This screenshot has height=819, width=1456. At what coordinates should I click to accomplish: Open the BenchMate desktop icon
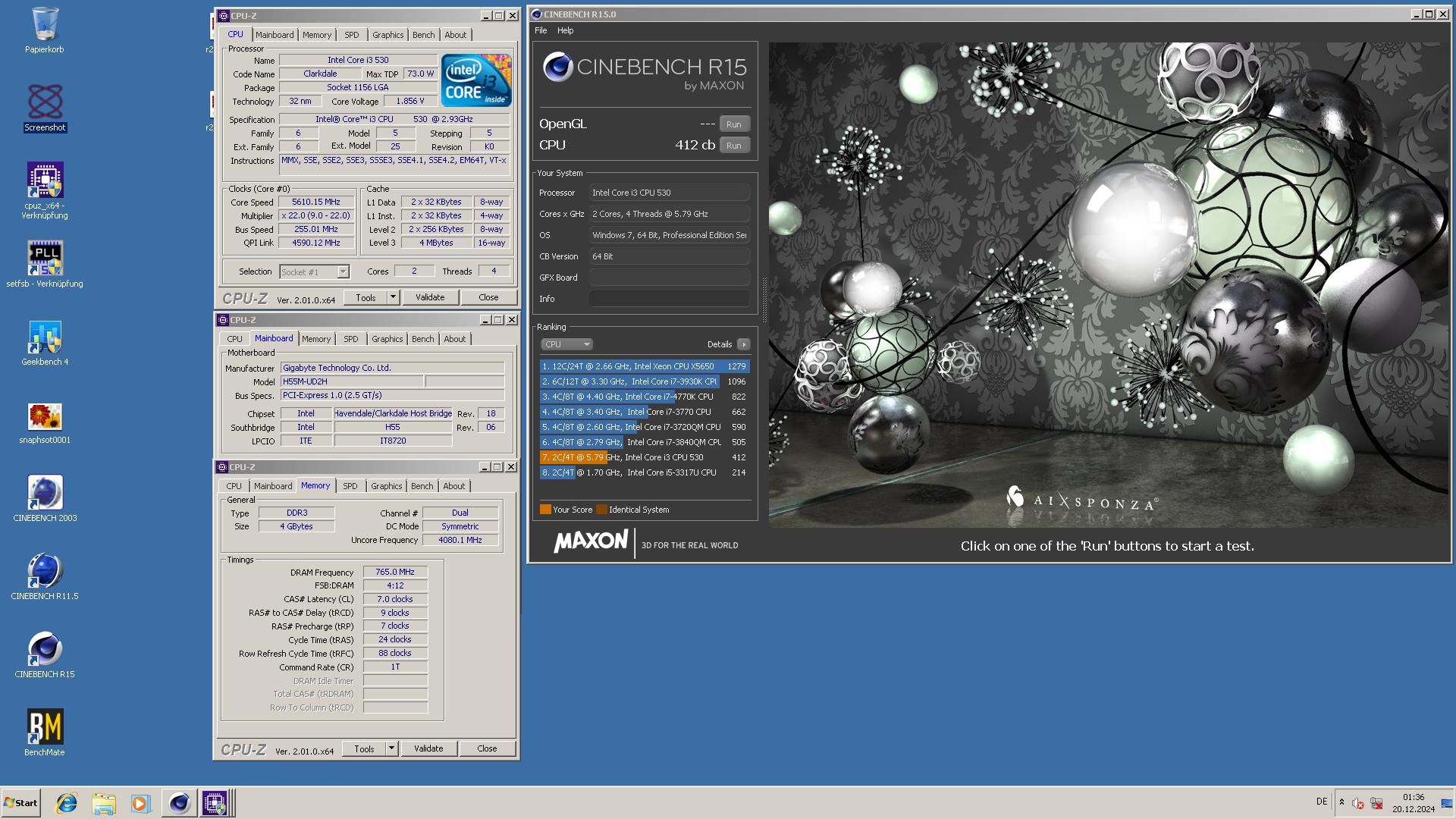45,733
